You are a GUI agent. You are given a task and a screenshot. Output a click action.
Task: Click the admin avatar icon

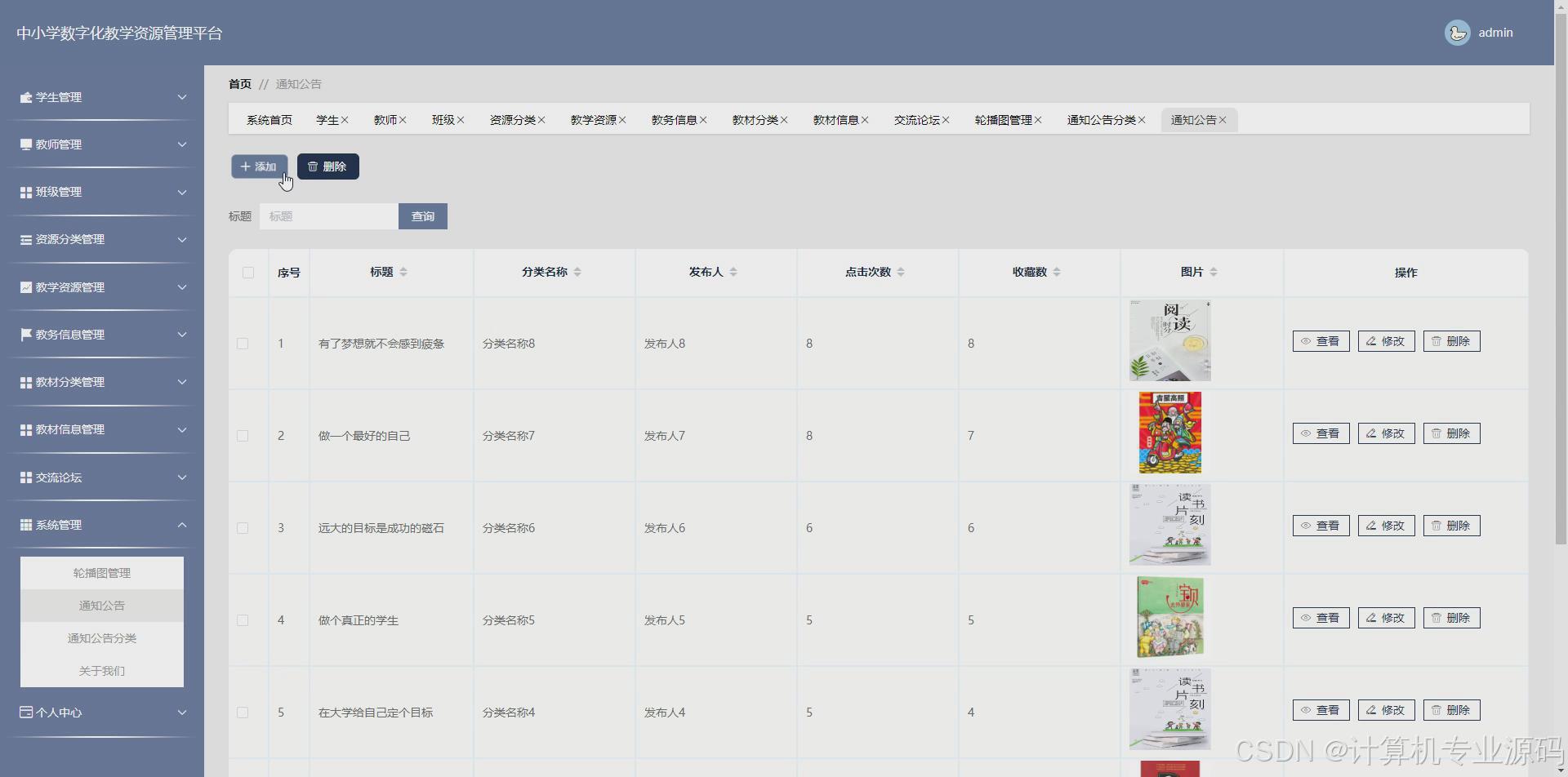[1457, 33]
